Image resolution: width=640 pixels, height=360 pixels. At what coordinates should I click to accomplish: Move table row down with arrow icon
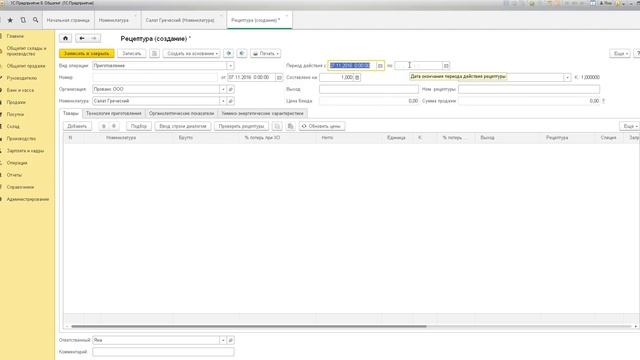click(114, 127)
